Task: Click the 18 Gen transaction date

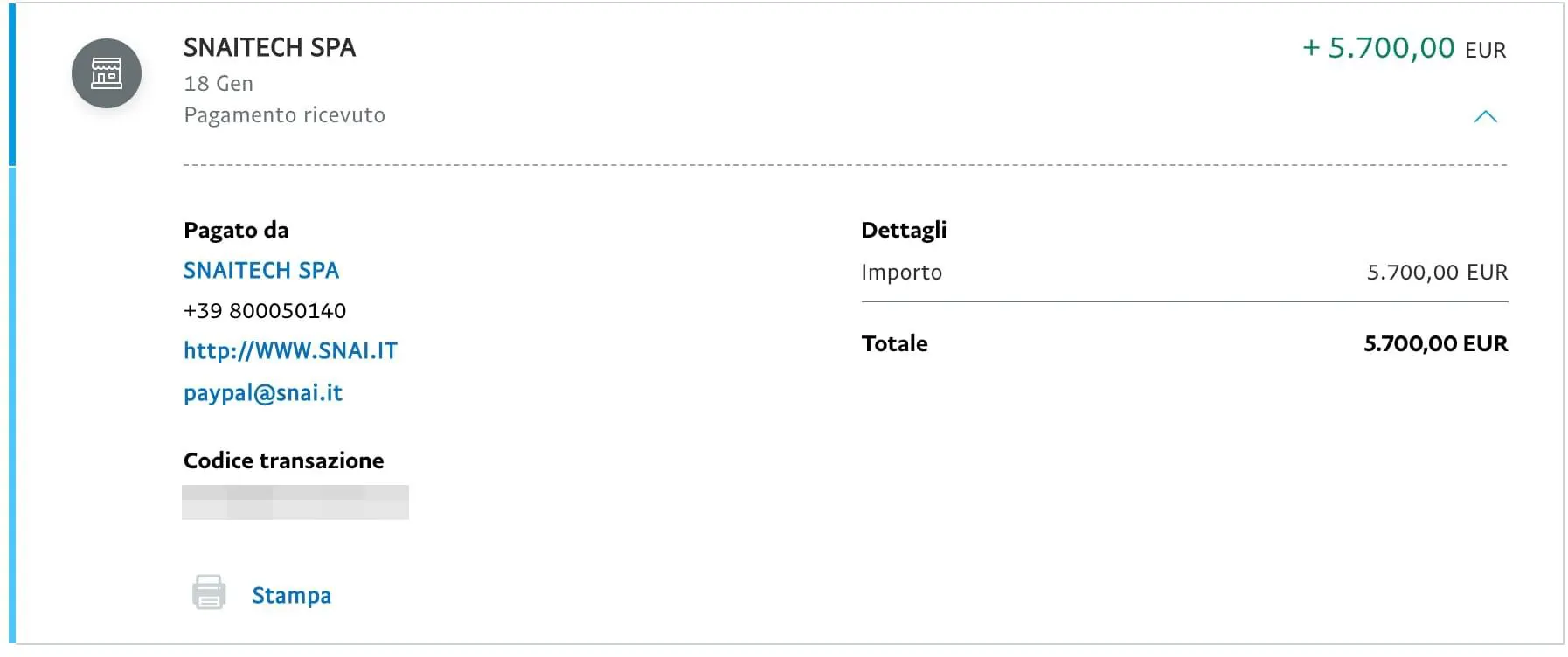Action: click(x=219, y=83)
